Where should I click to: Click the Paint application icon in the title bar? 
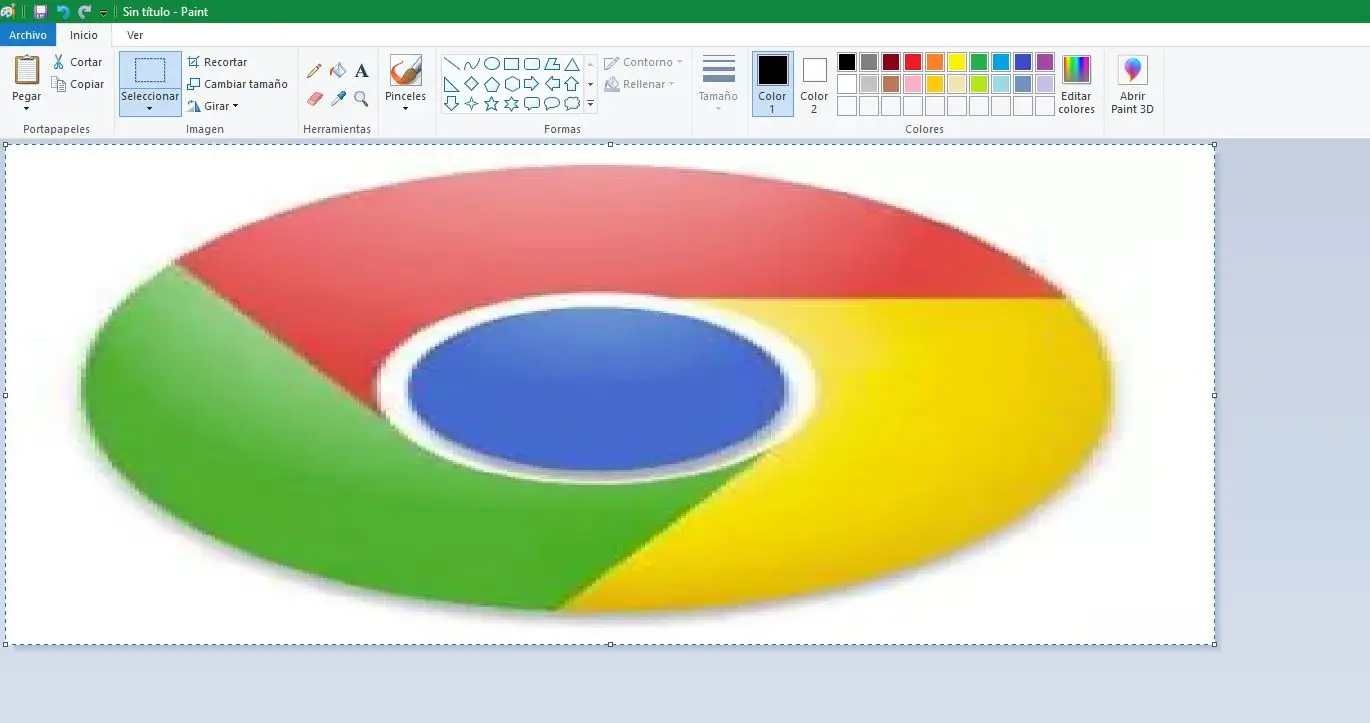(8, 11)
